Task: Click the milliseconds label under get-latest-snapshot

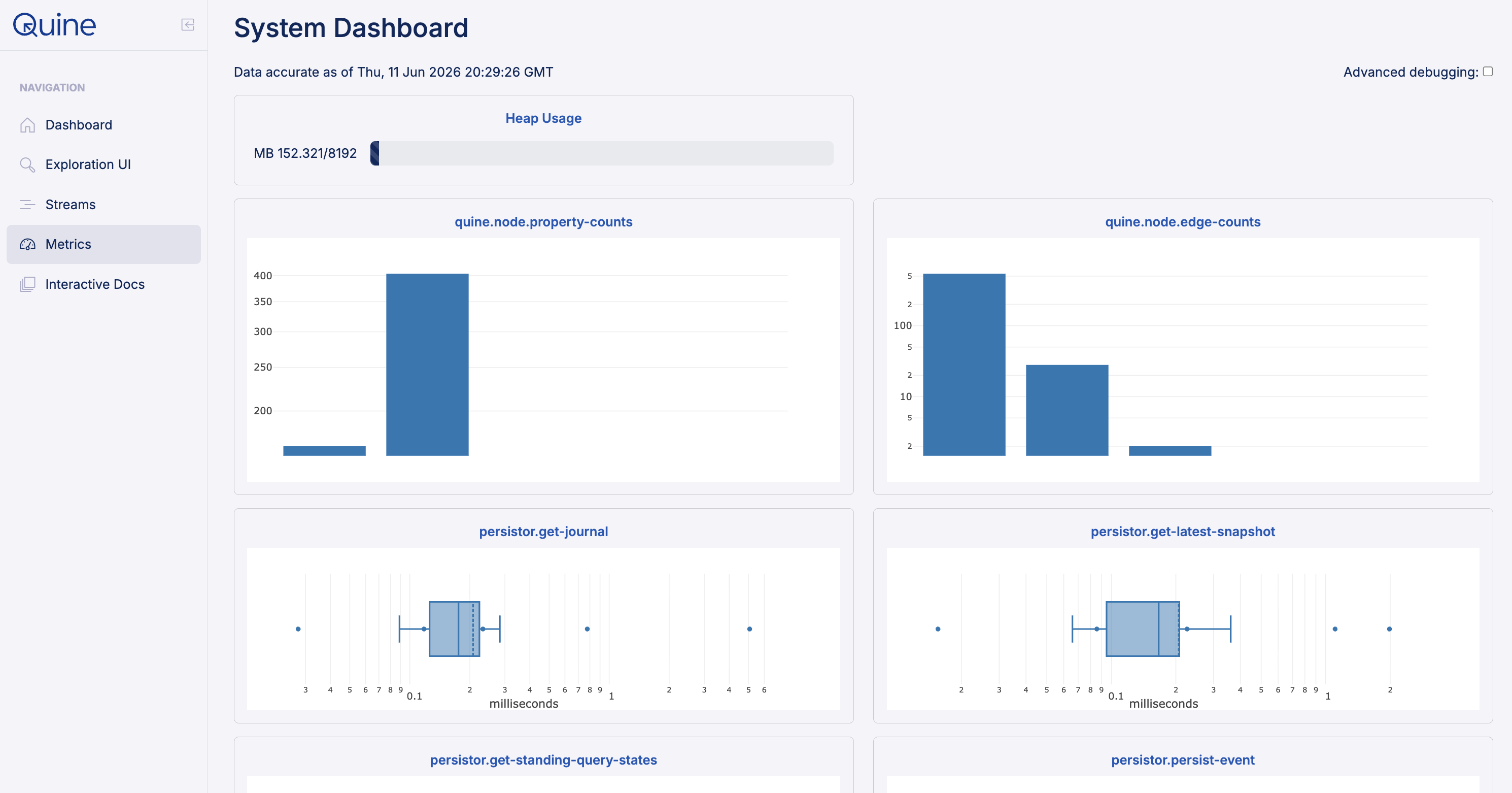Action: click(x=1163, y=704)
